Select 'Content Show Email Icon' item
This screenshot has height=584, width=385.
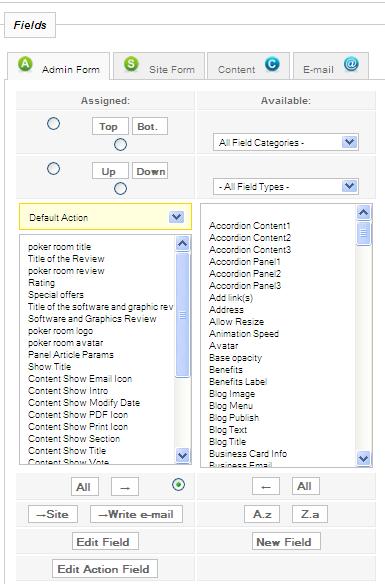(80, 379)
